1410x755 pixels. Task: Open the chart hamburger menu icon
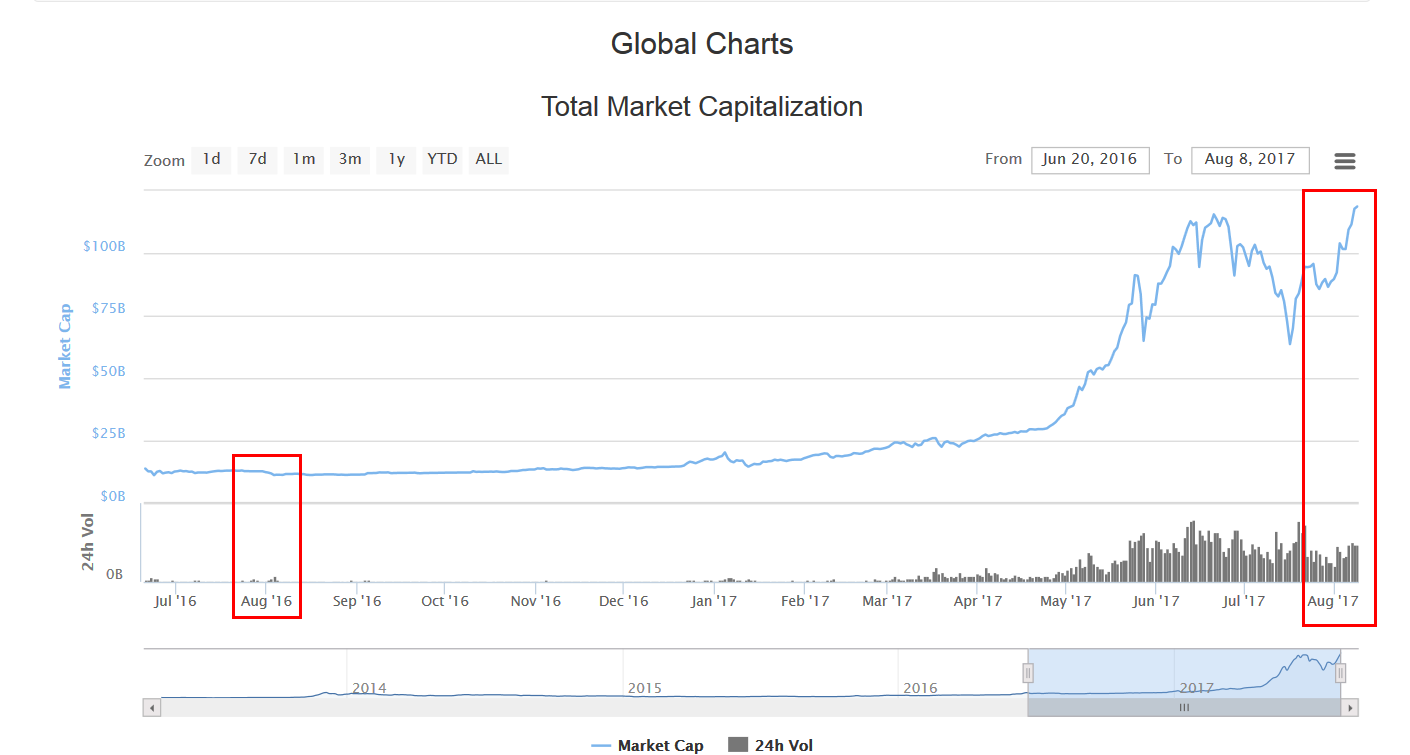click(x=1345, y=161)
